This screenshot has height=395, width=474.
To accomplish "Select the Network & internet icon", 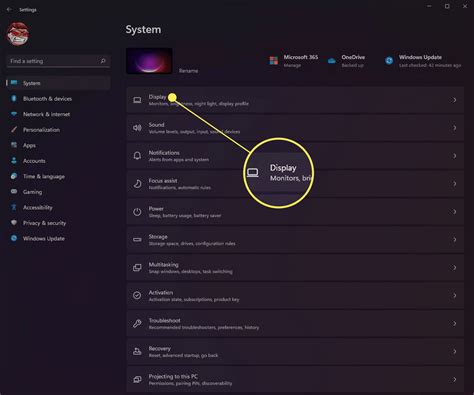I will coord(14,114).
